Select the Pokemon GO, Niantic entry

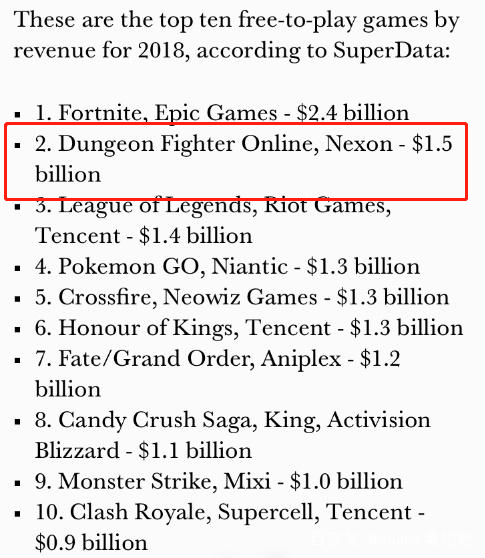click(227, 267)
